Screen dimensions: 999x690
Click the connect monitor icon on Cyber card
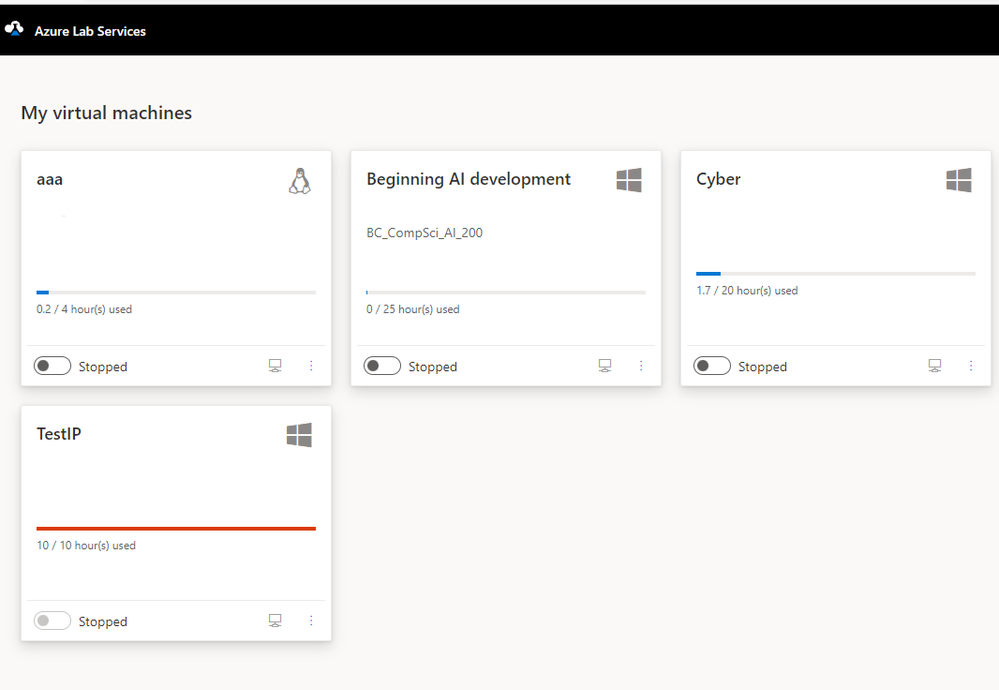click(x=935, y=366)
